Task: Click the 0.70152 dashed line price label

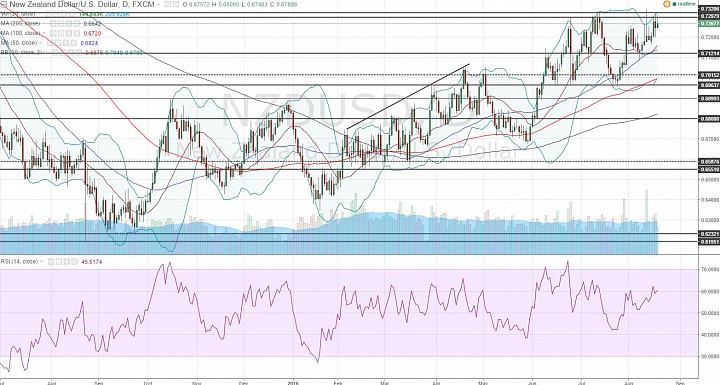Action: pyautogui.click(x=709, y=74)
